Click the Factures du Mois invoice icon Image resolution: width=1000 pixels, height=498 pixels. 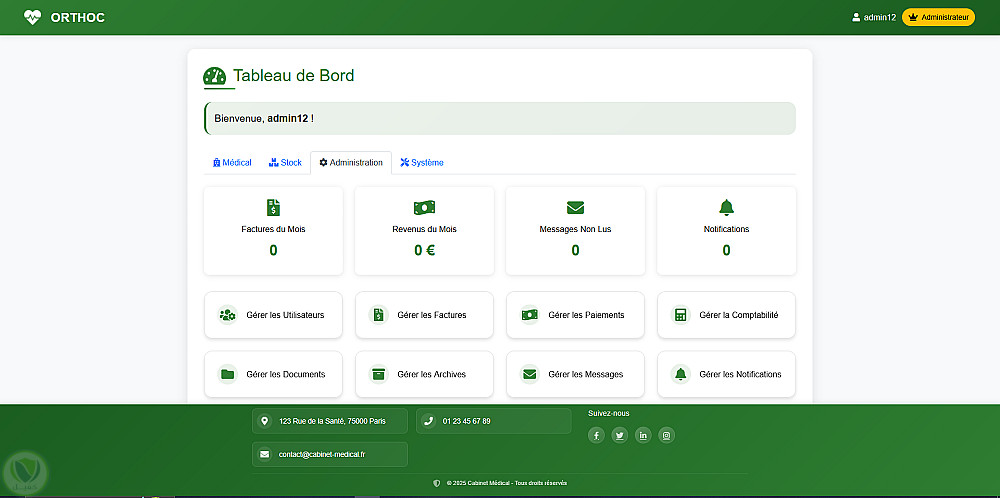click(x=273, y=207)
